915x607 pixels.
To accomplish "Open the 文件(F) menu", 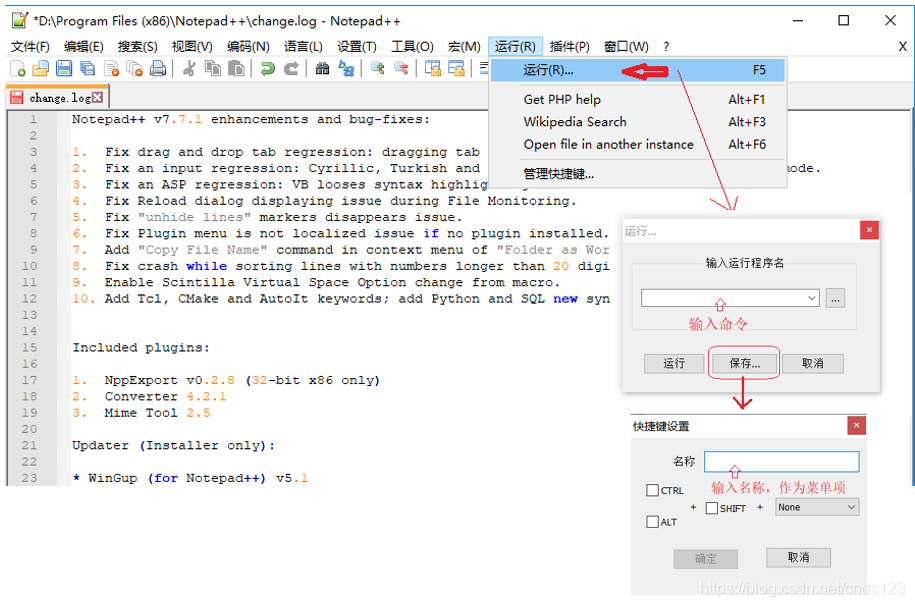I will coord(30,47).
